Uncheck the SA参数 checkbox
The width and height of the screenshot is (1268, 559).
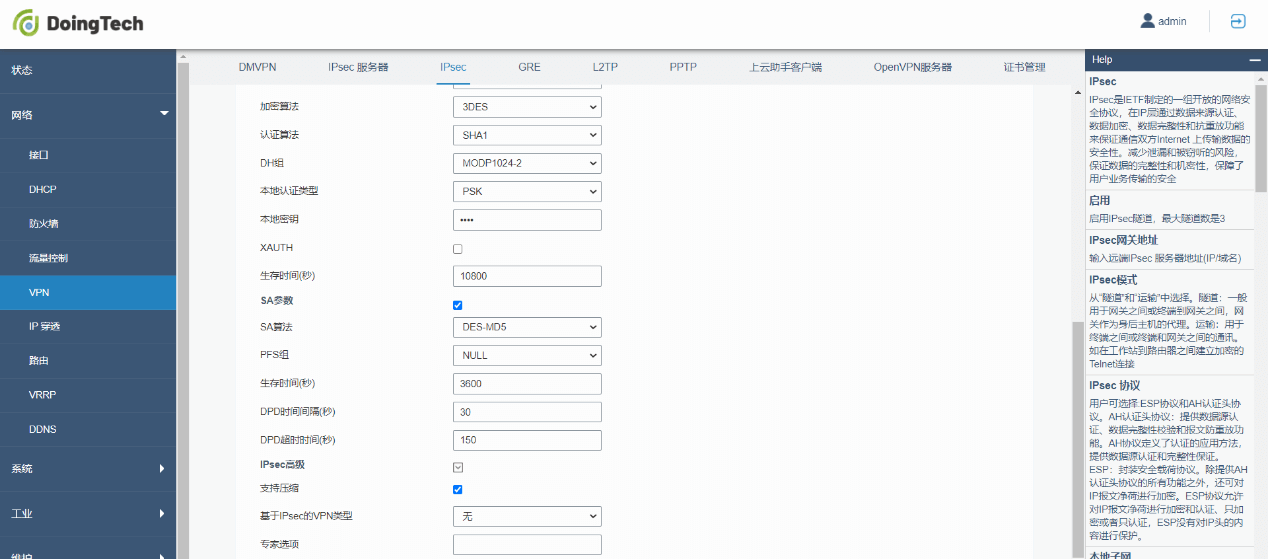pos(458,305)
